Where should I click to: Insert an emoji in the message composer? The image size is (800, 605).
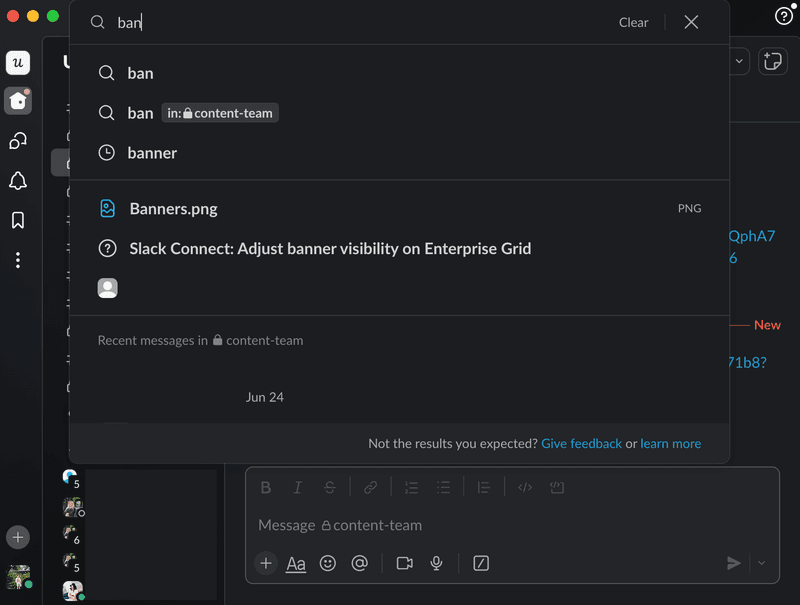tap(328, 563)
